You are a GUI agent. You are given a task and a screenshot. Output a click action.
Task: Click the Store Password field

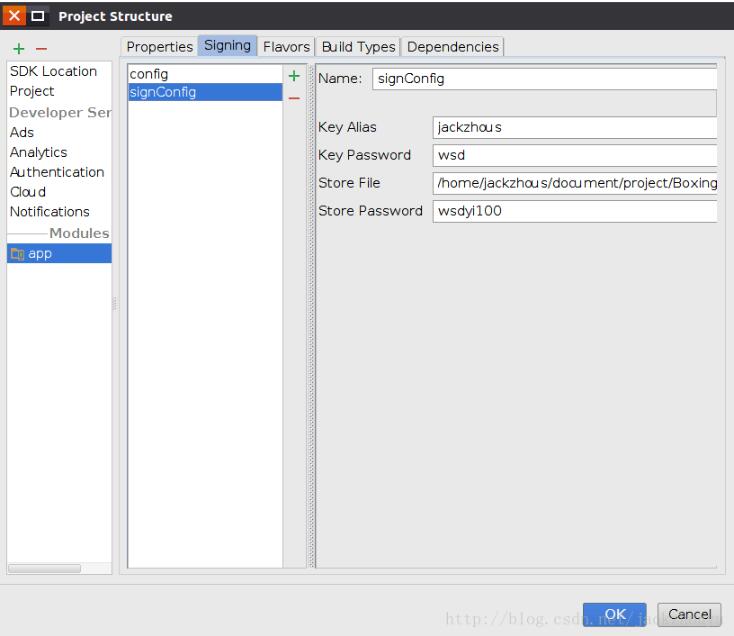coord(575,212)
